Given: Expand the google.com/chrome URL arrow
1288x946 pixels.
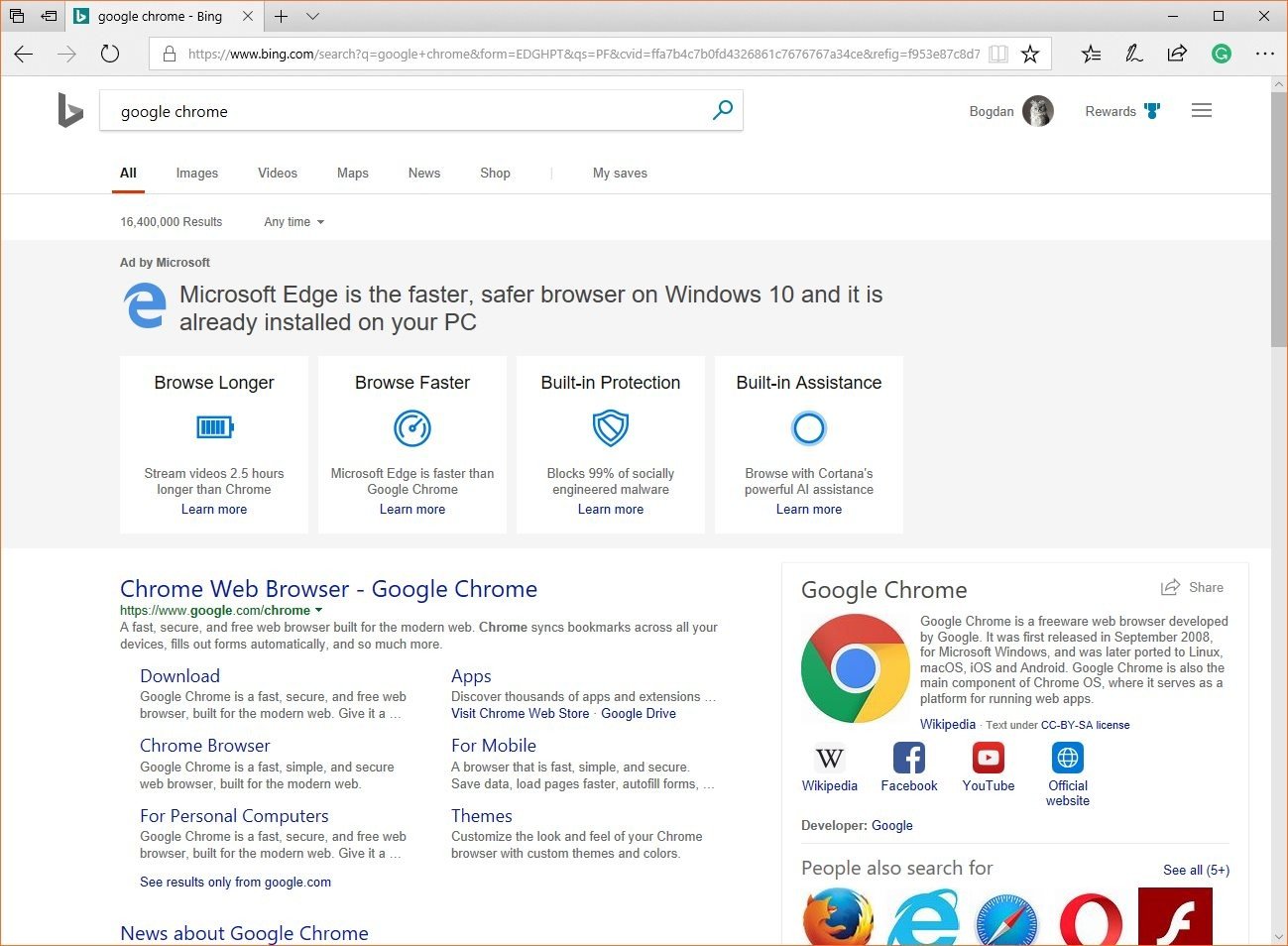Looking at the screenshot, I should pyautogui.click(x=318, y=611).
